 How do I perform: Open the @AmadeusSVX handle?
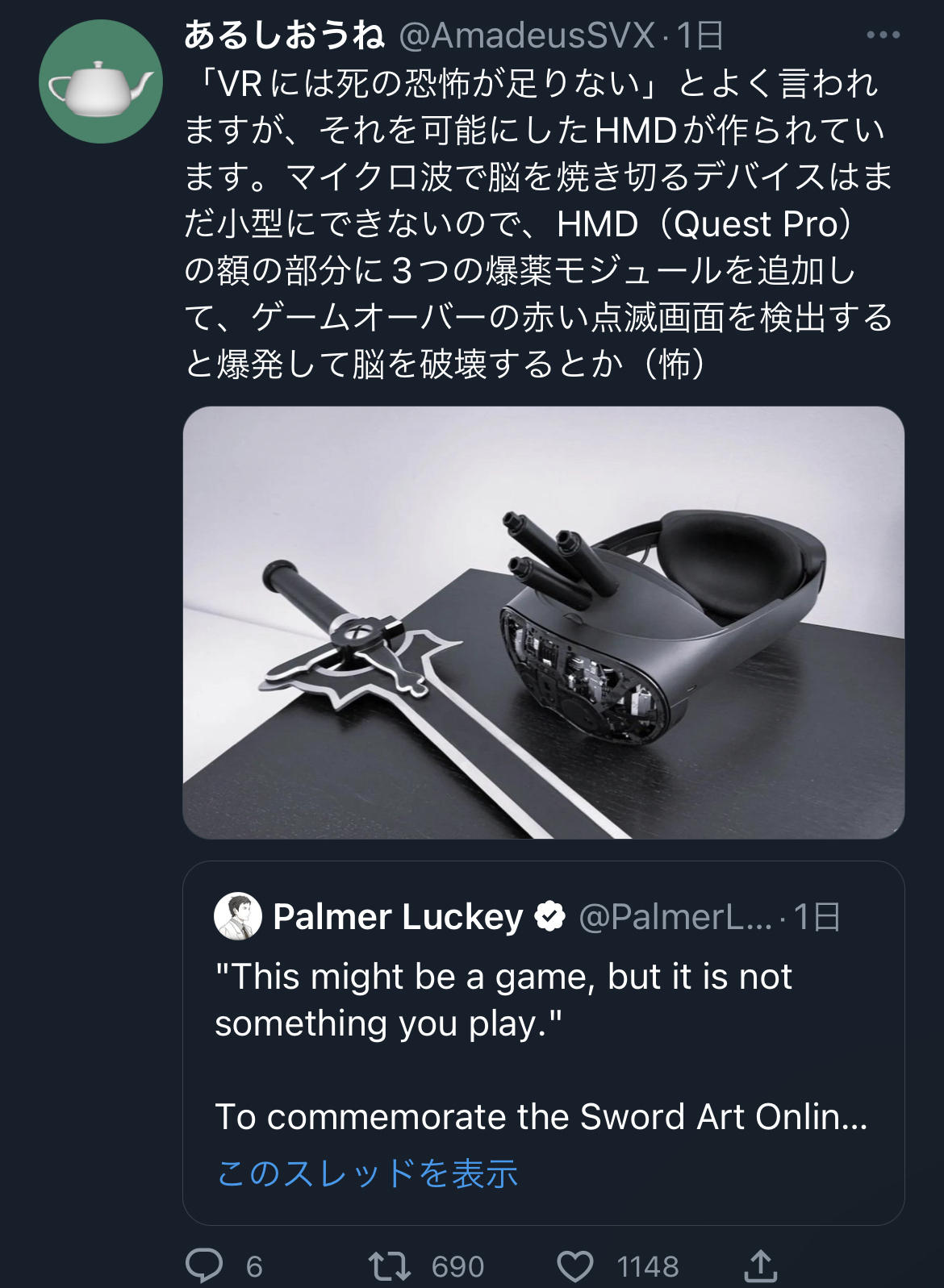click(x=527, y=35)
